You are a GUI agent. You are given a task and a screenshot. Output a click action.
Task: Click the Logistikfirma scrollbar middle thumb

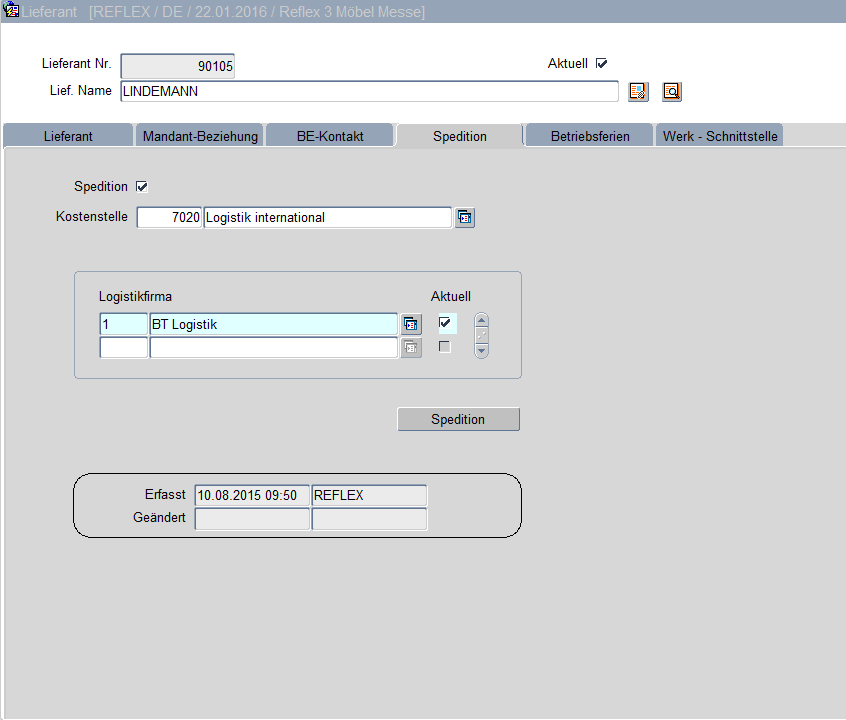click(481, 336)
